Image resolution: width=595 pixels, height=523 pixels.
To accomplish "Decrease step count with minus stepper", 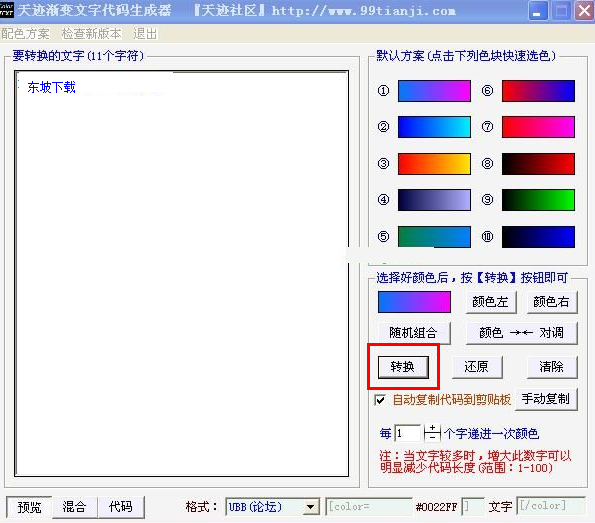I will pos(432,437).
